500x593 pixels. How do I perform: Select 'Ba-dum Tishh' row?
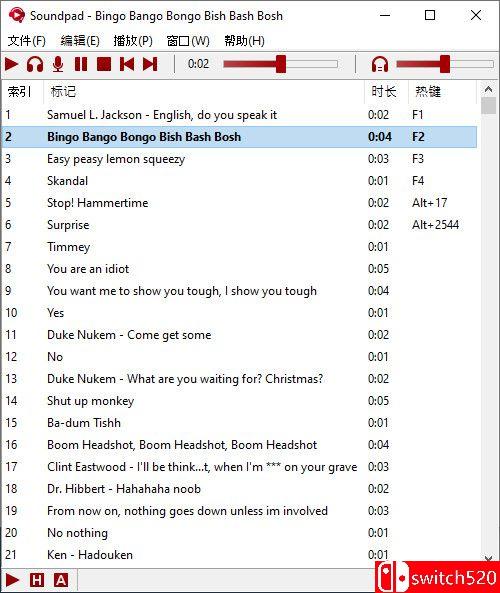[239, 423]
